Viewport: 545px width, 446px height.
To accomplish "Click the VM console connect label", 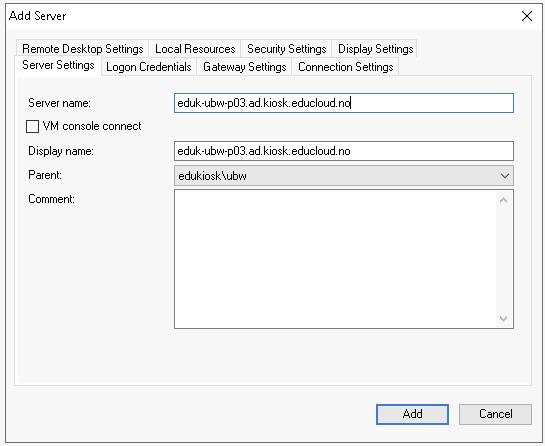I will 92,126.
